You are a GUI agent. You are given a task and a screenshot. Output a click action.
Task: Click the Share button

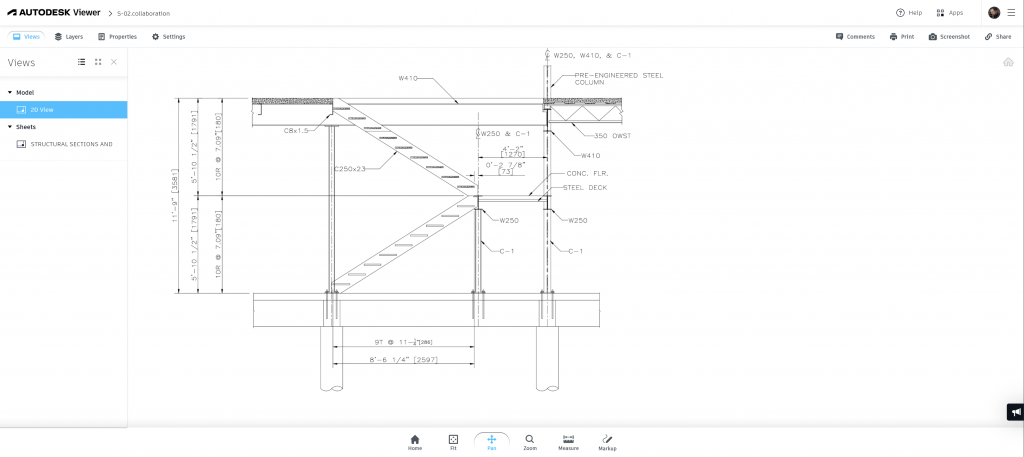(x=997, y=37)
